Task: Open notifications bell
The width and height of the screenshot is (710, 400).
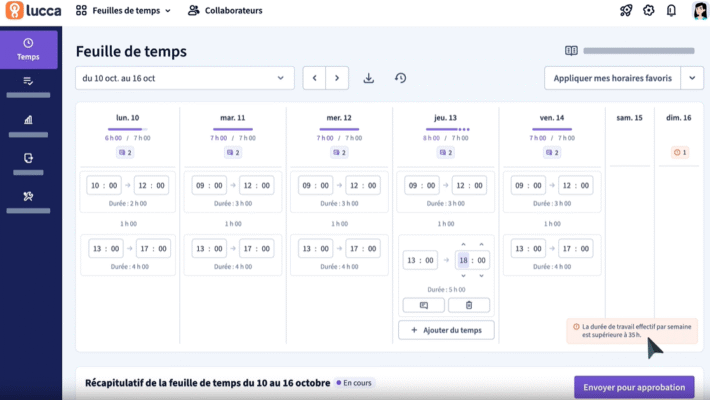Action: tap(671, 10)
